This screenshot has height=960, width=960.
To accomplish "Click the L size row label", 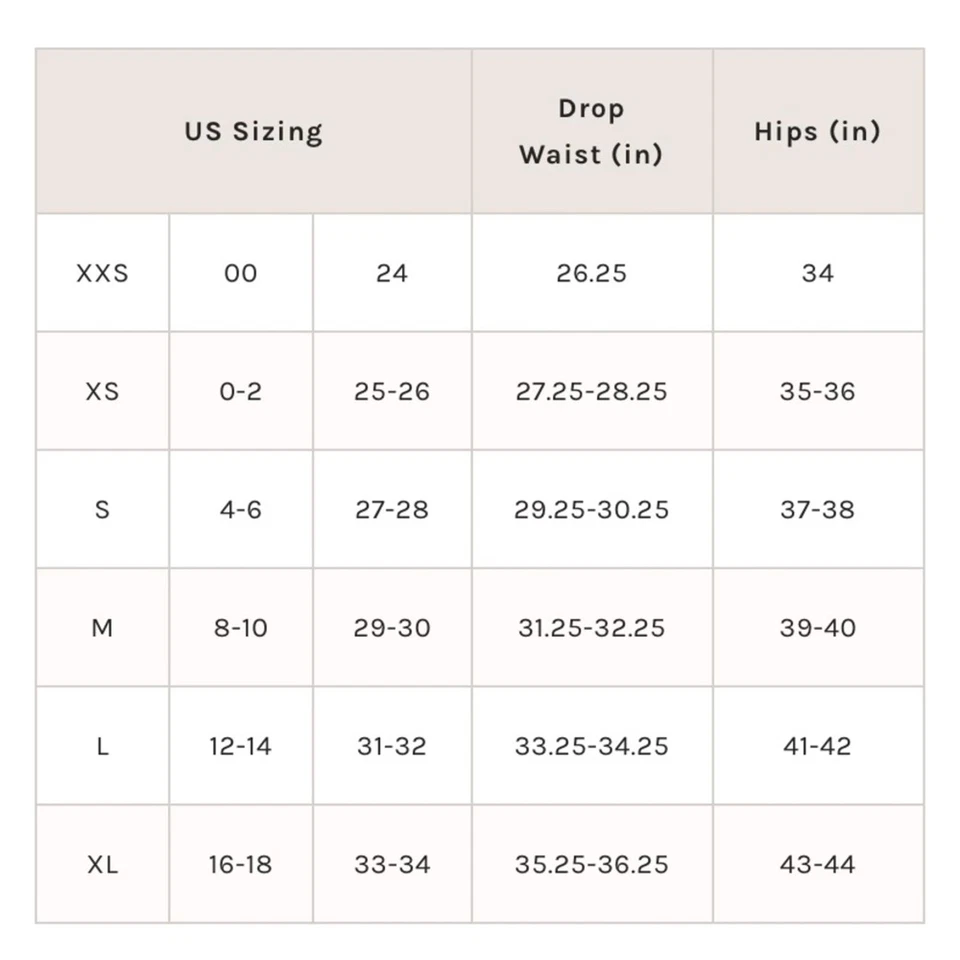I will click(102, 746).
